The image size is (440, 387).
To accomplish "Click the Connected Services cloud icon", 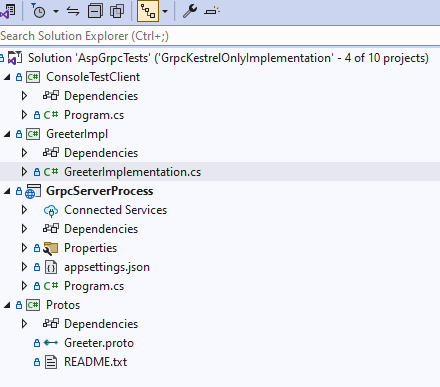I will click(x=51, y=211).
